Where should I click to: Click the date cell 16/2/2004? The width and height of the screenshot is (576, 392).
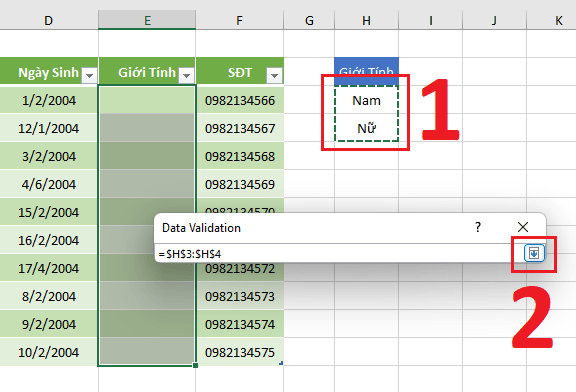[49, 240]
